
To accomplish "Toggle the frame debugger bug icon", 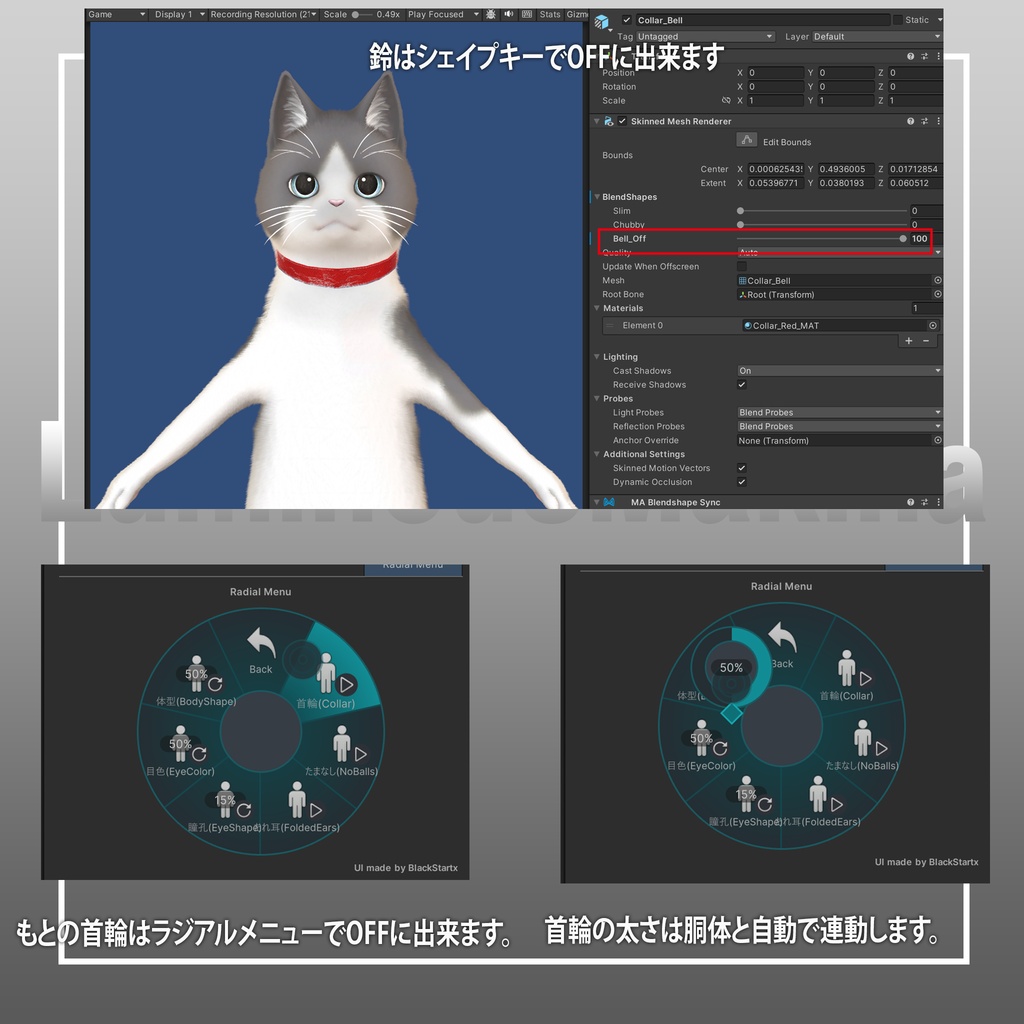I will (x=490, y=14).
